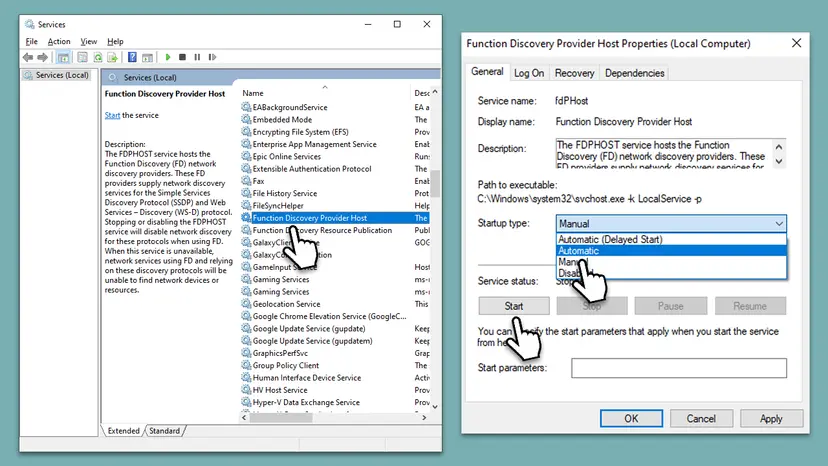The image size is (828, 466).
Task: Open the Action menu
Action: point(59,41)
